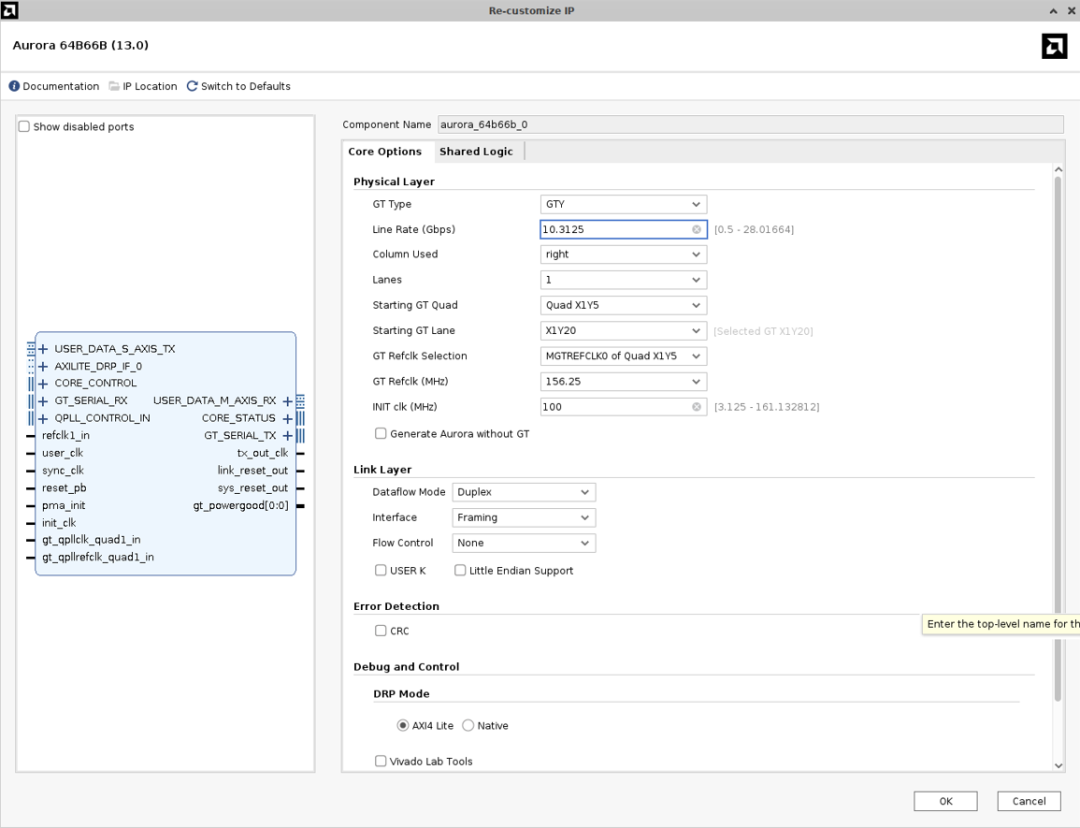The height and width of the screenshot is (828, 1080).
Task: Click the Cancel button
Action: click(x=1028, y=801)
